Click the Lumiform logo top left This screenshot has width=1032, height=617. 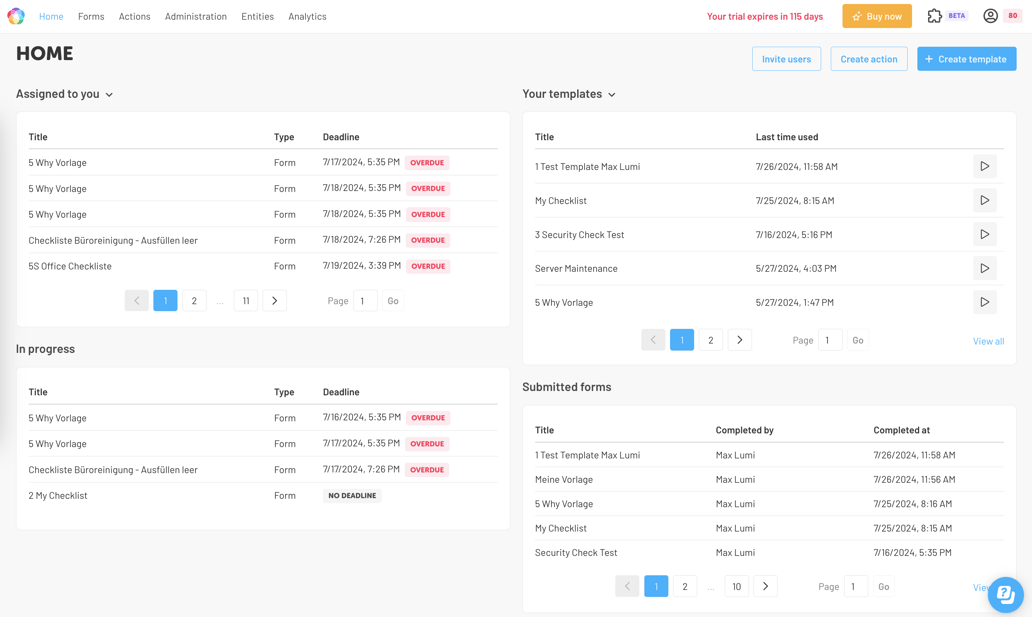click(x=15, y=15)
